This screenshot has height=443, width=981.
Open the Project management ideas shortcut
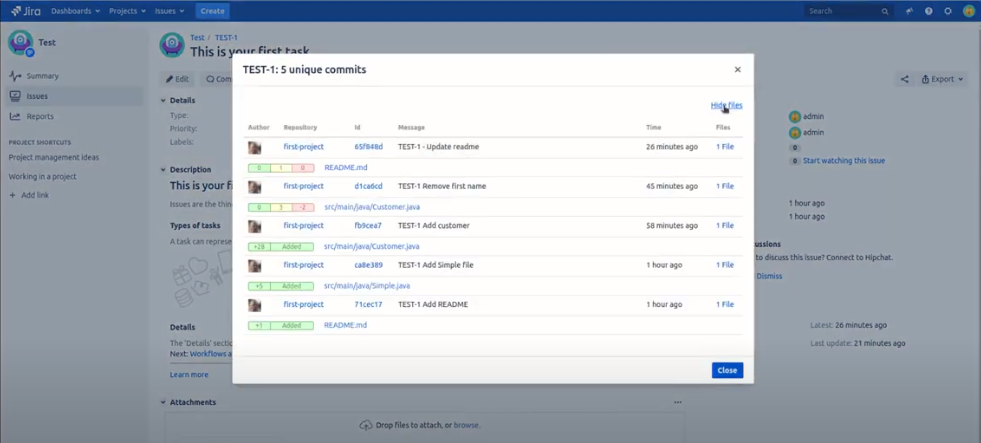click(54, 157)
